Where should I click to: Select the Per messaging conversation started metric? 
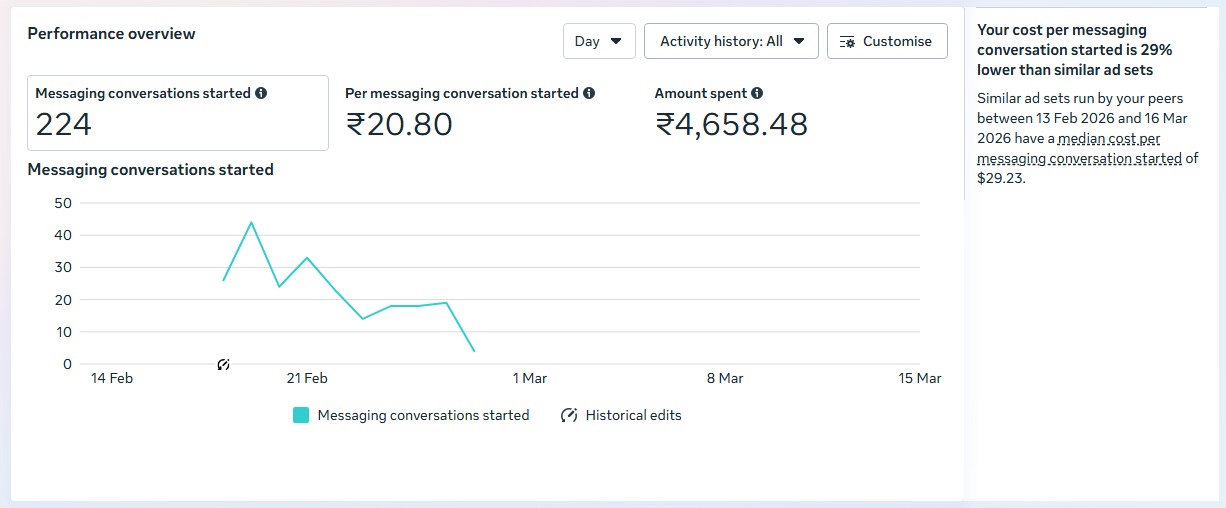pyautogui.click(x=470, y=112)
